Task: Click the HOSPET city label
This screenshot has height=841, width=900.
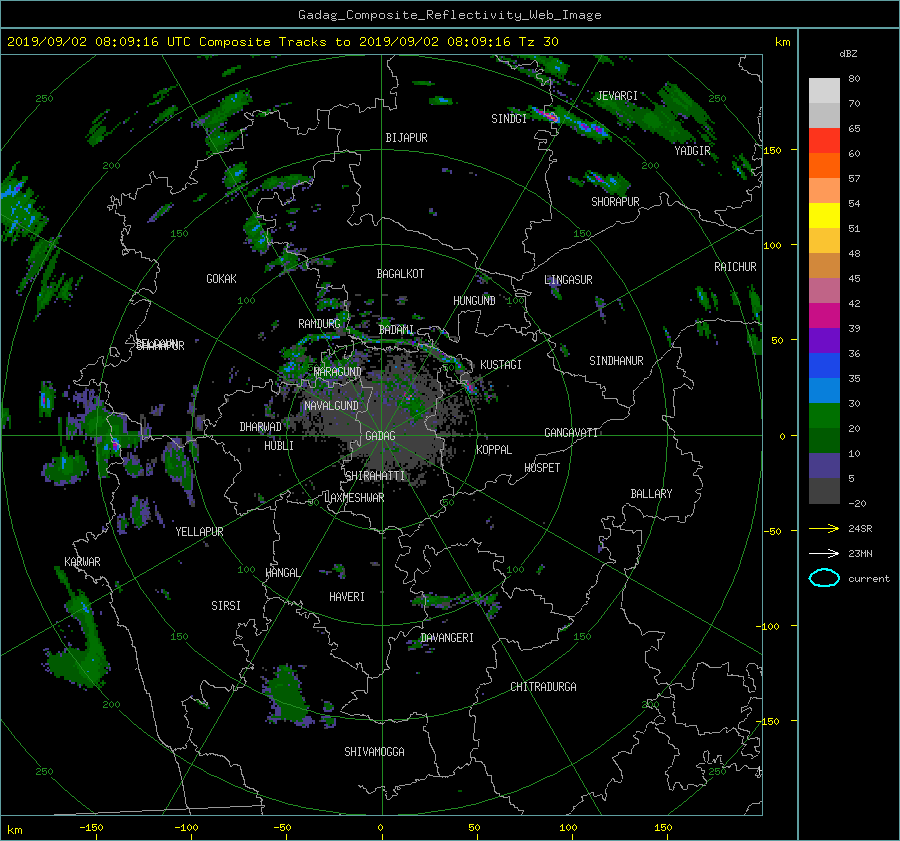Action: 542,468
